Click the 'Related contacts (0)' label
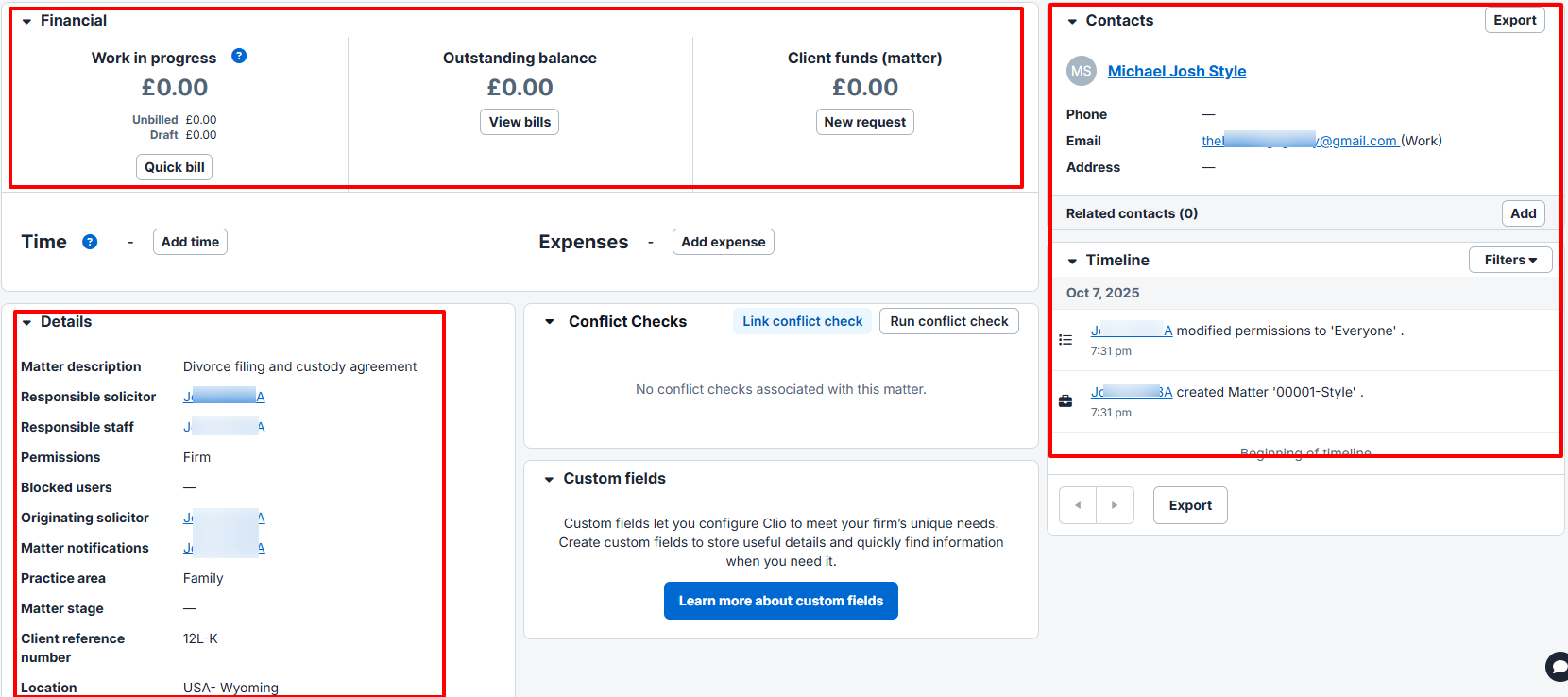1568x697 pixels. coord(1132,213)
